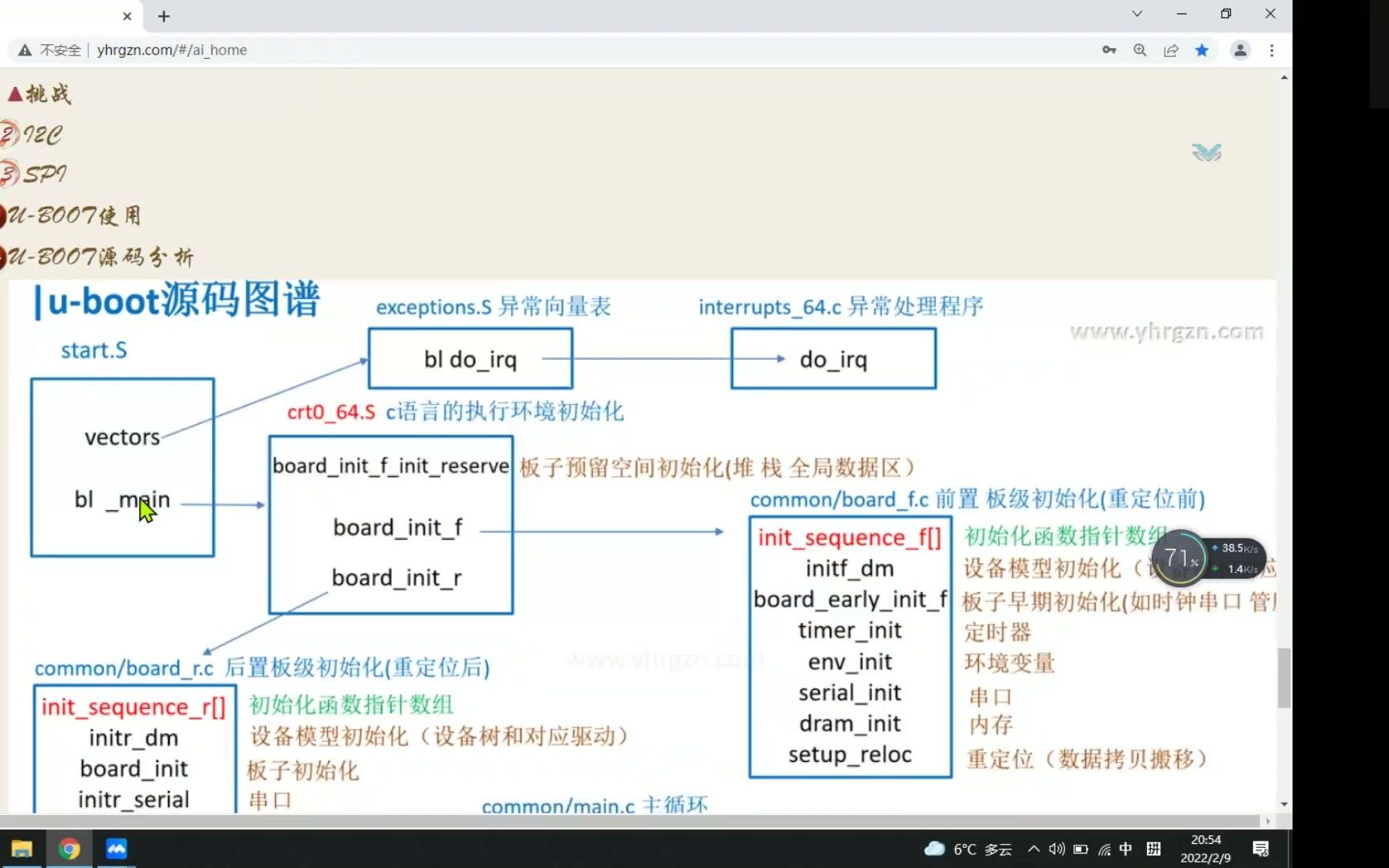1389x868 pixels.
Task: Click 'initf_dm' entry
Action: coord(850,568)
